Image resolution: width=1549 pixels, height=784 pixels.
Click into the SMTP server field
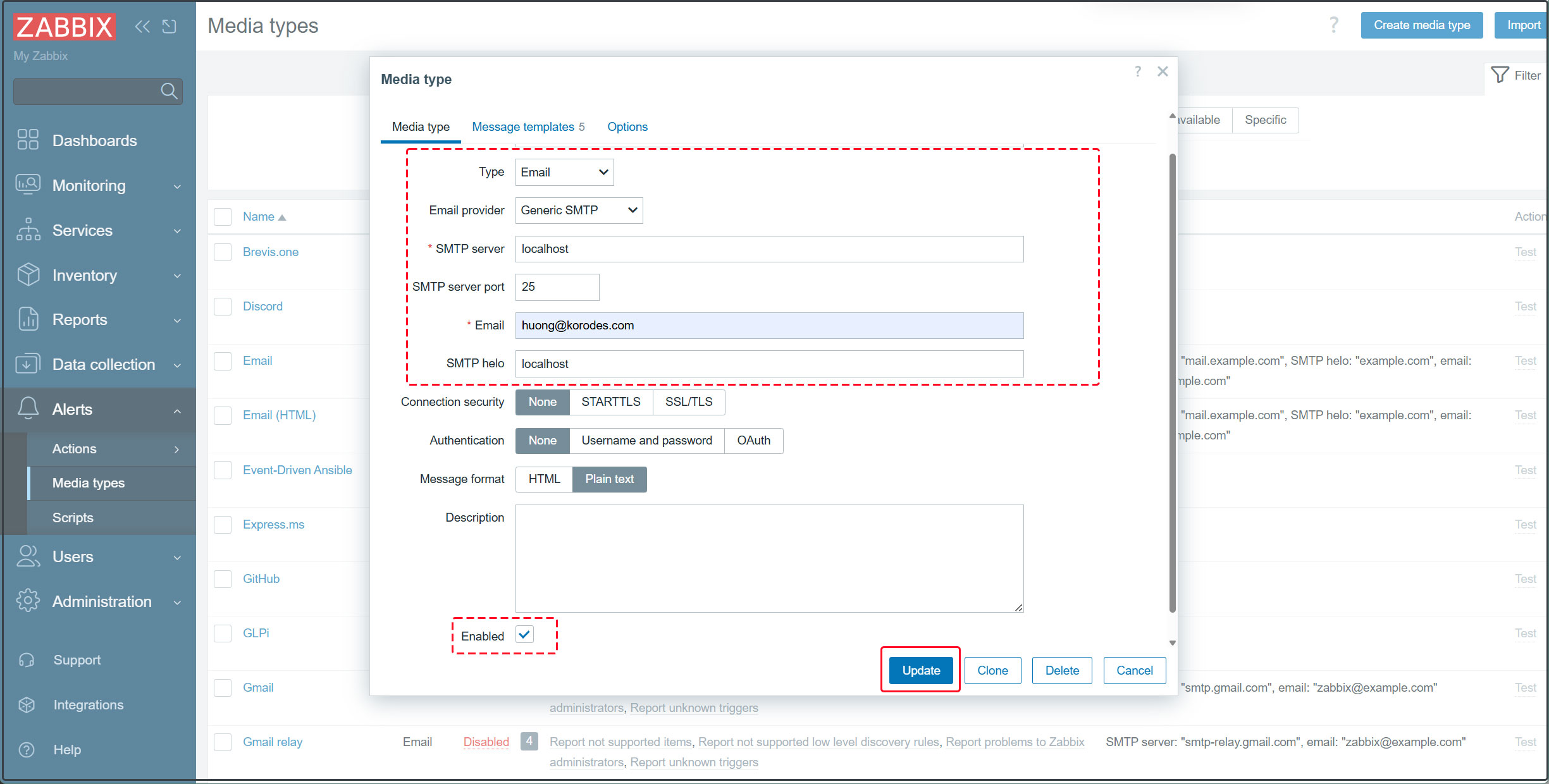point(768,249)
